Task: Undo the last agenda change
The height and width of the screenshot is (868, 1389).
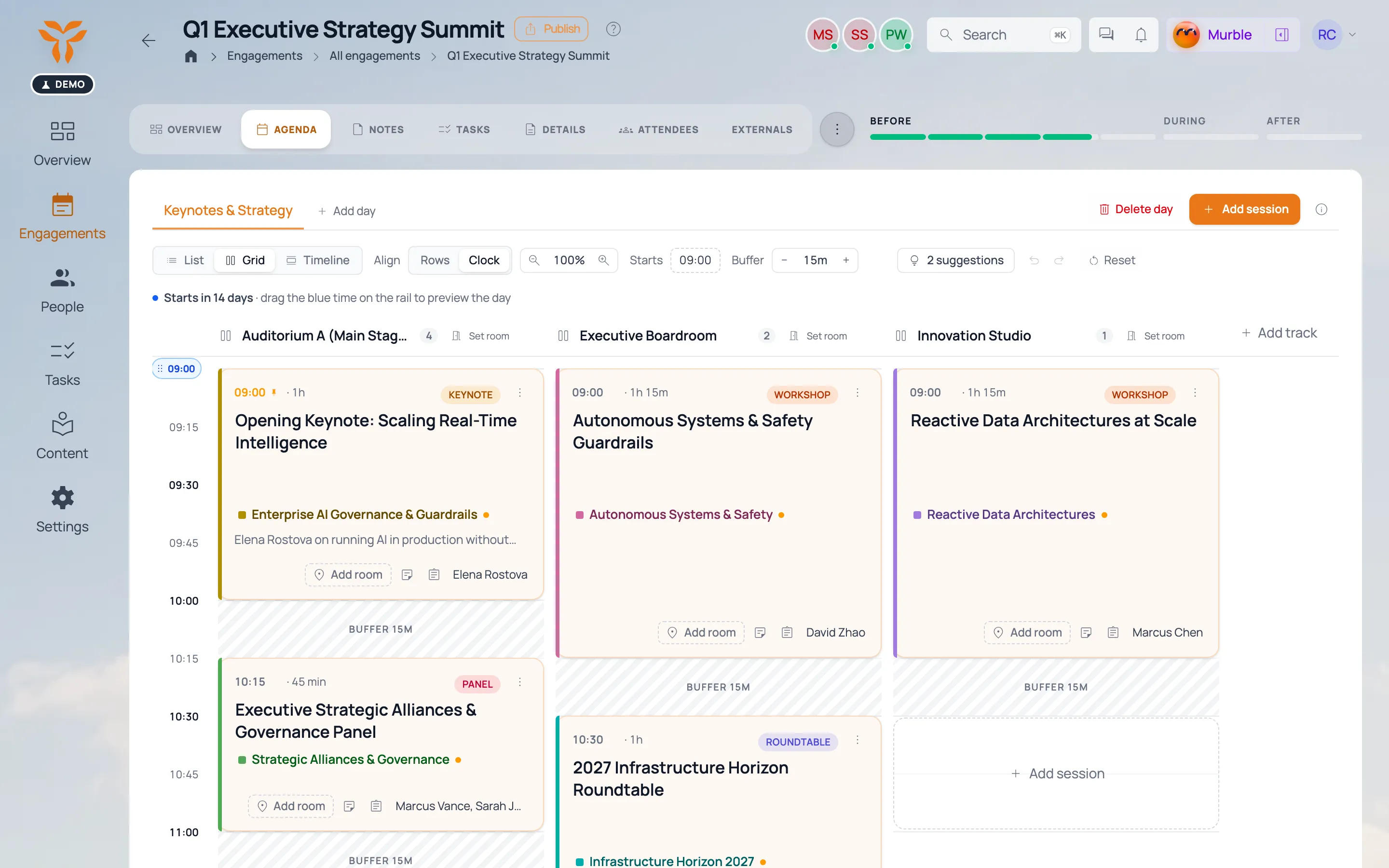Action: [x=1034, y=260]
